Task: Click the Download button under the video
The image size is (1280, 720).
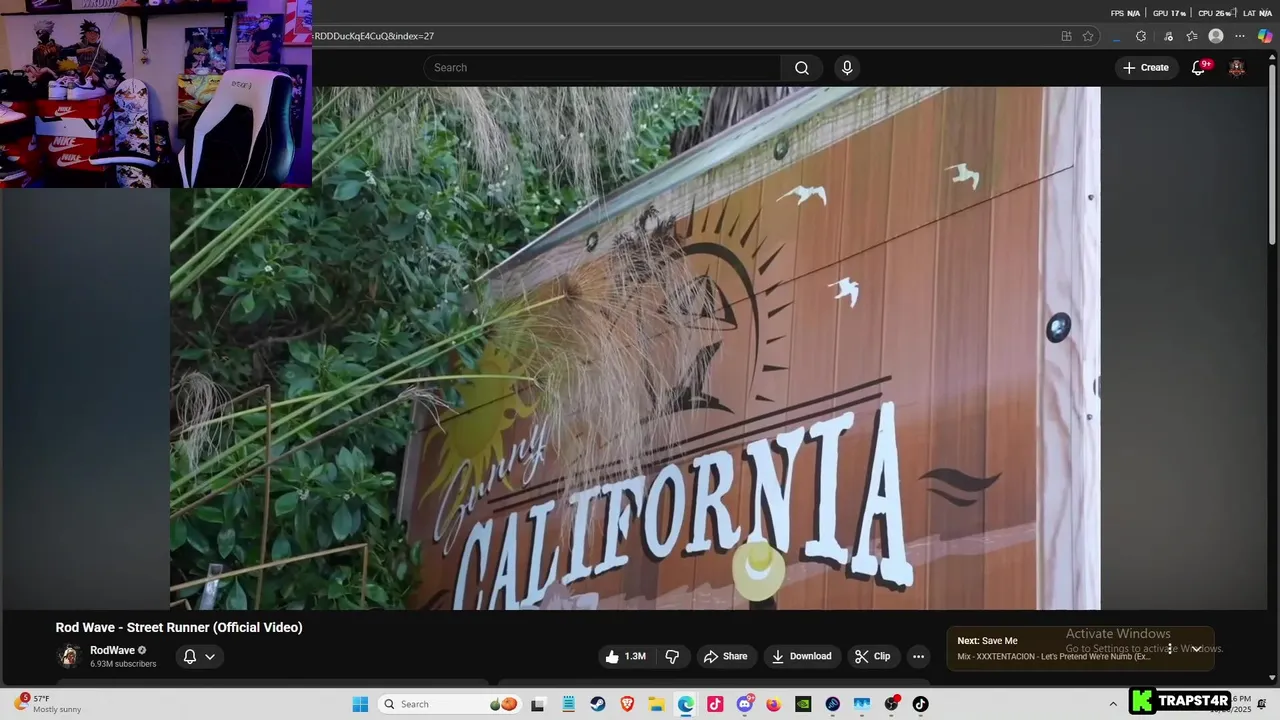Action: click(802, 656)
